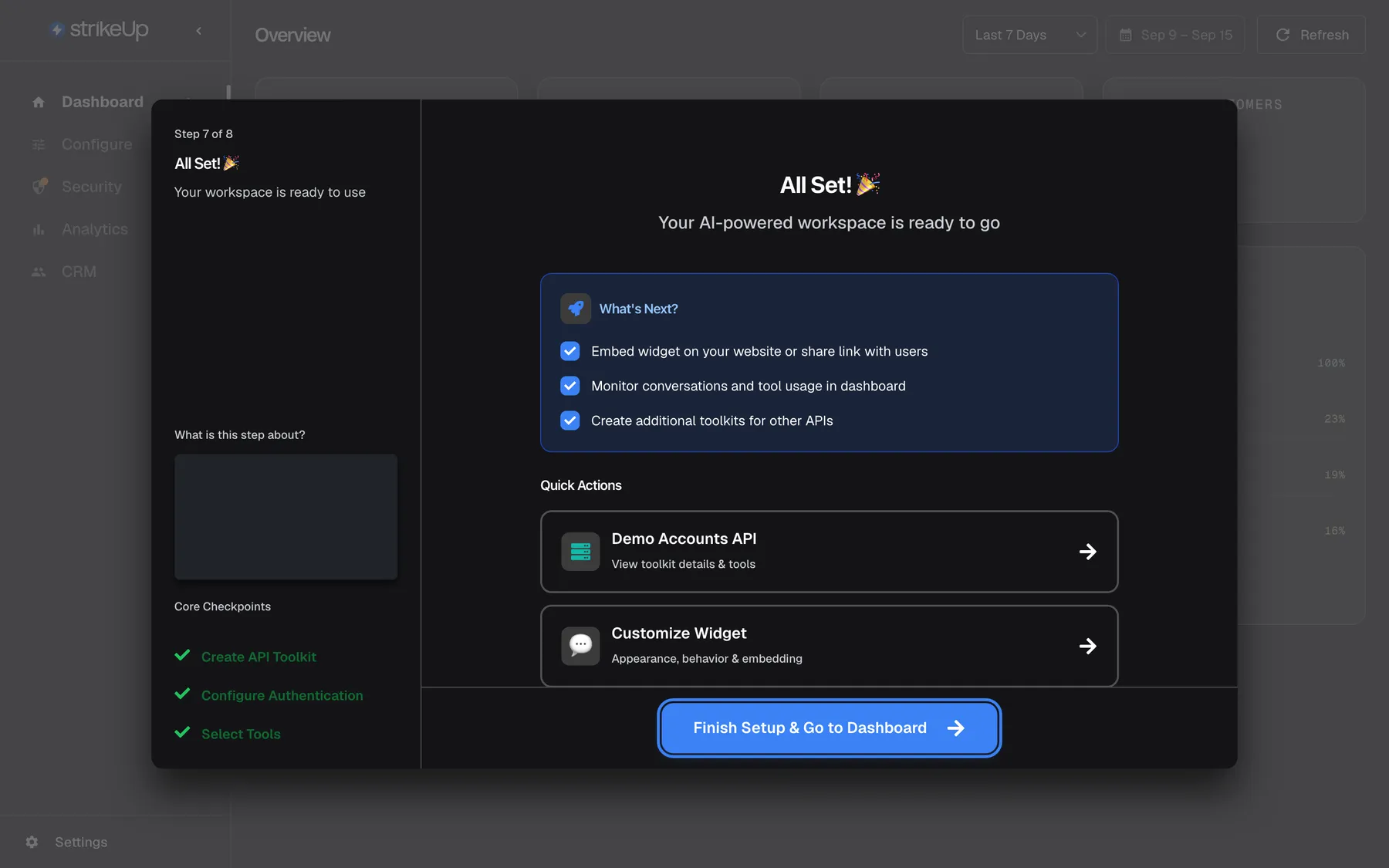This screenshot has height=868, width=1389.
Task: Click the arrow on Customize Widget card
Action: (x=1088, y=646)
